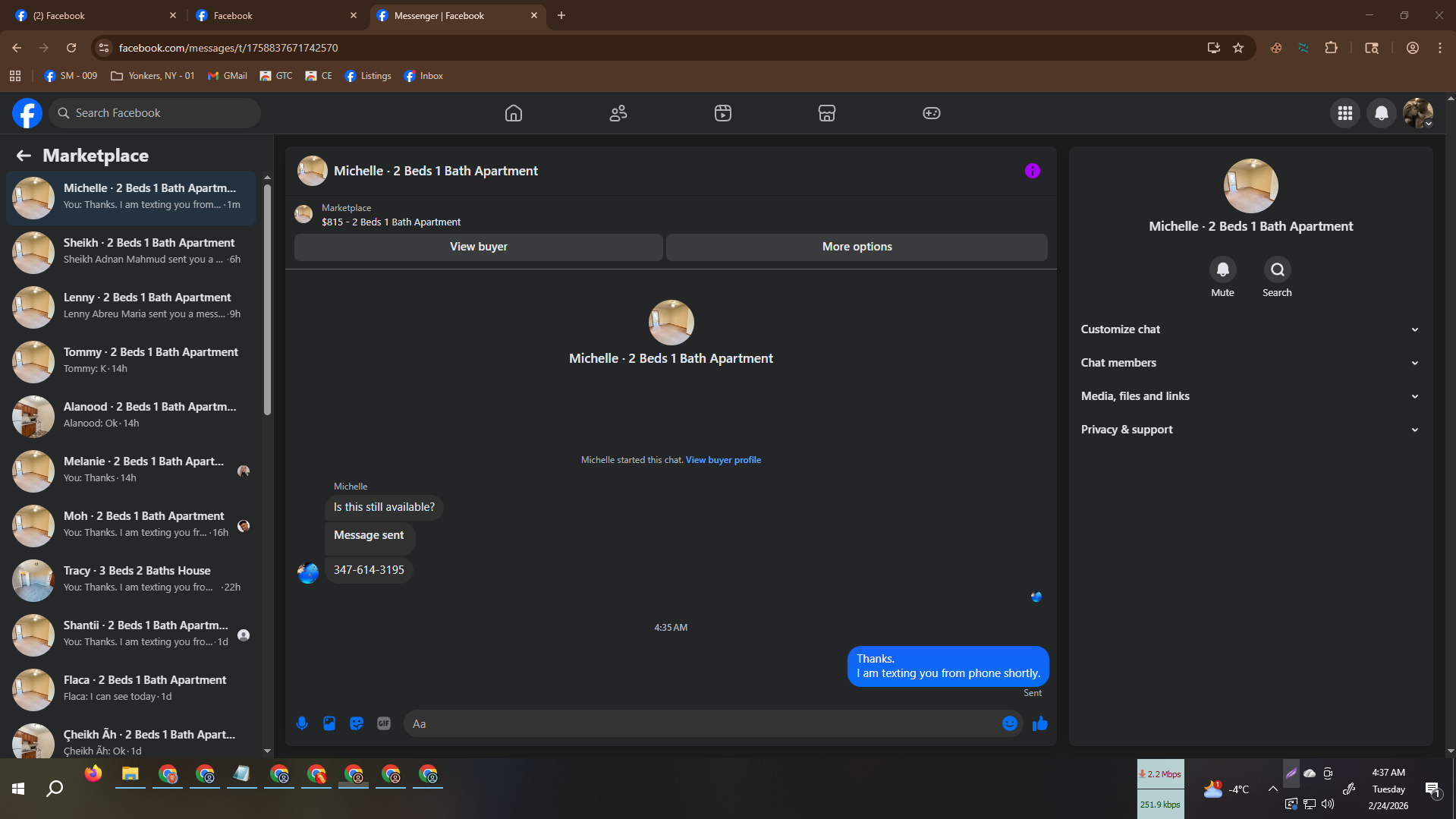This screenshot has height=819, width=1456.
Task: Open Facebook Home icon in top navigation
Action: [x=514, y=113]
